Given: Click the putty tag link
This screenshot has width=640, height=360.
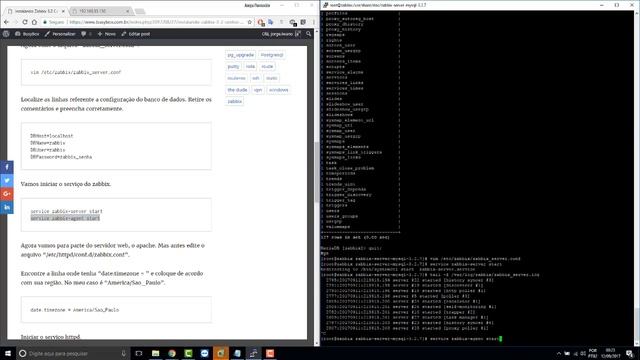Looking at the screenshot, I should tap(233, 67).
